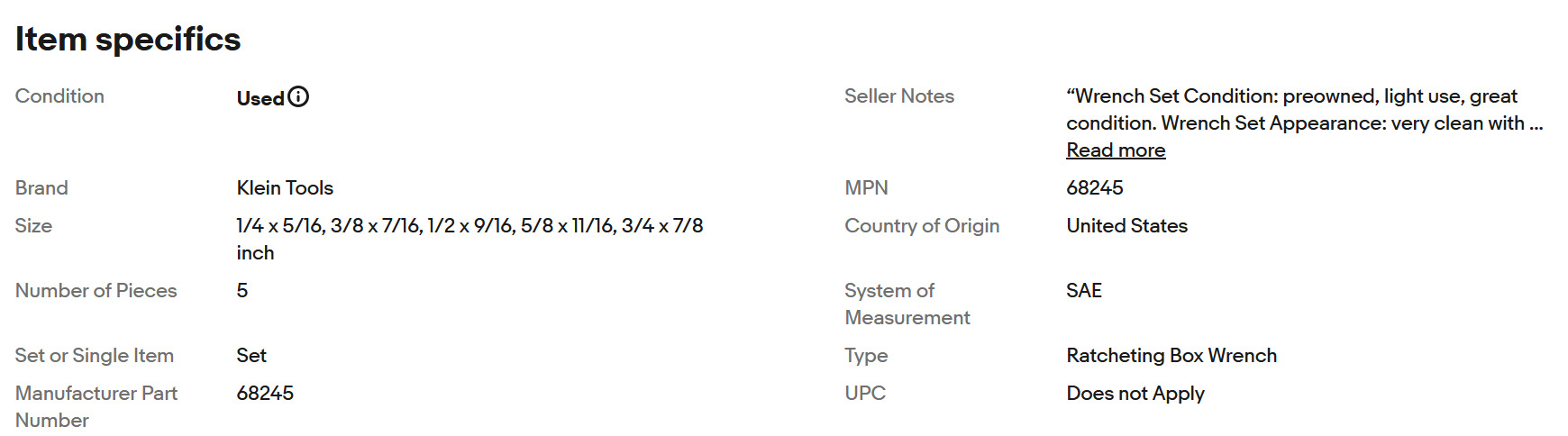Select the Klein Tools brand value
The image size is (1568, 436).
285,188
